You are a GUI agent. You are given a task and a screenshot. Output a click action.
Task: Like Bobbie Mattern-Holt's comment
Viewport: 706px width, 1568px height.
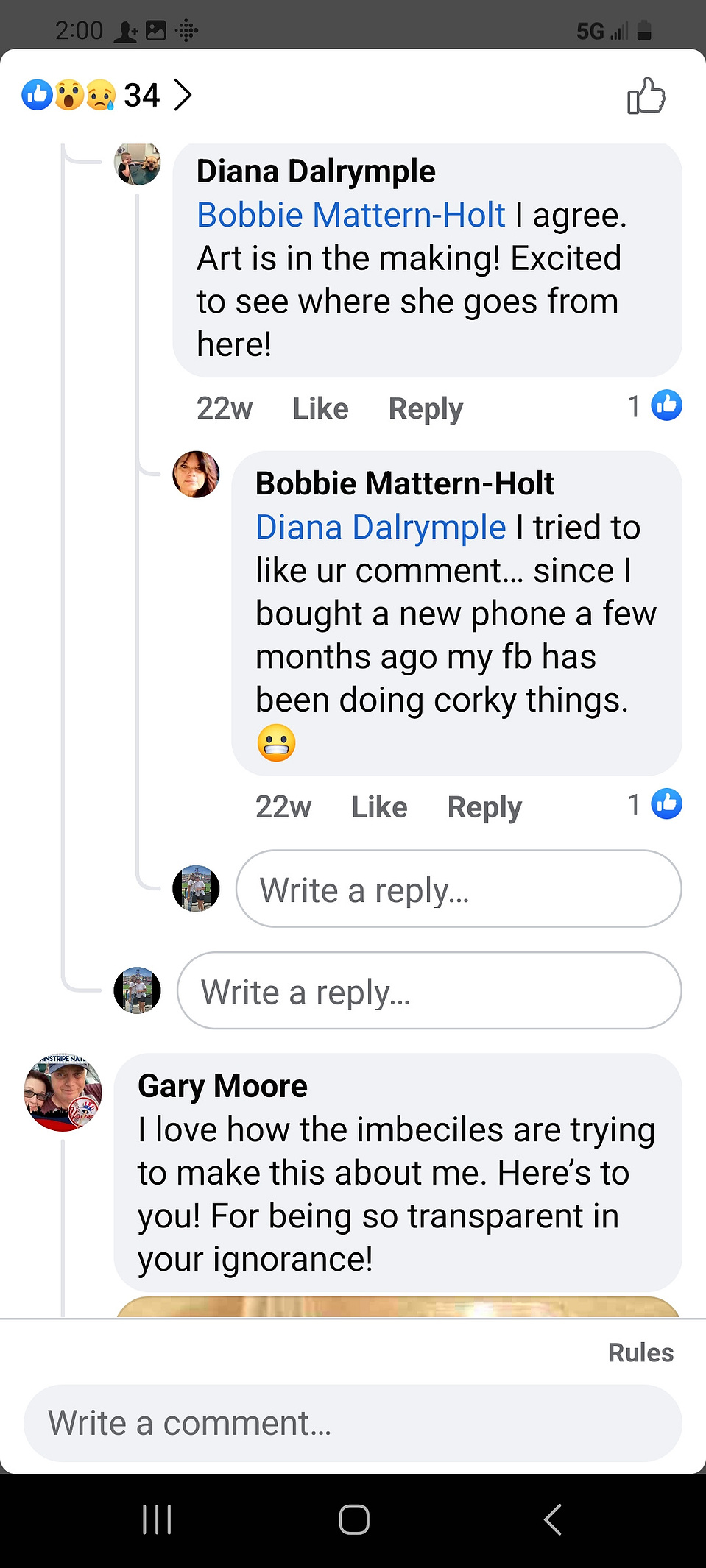pos(379,807)
